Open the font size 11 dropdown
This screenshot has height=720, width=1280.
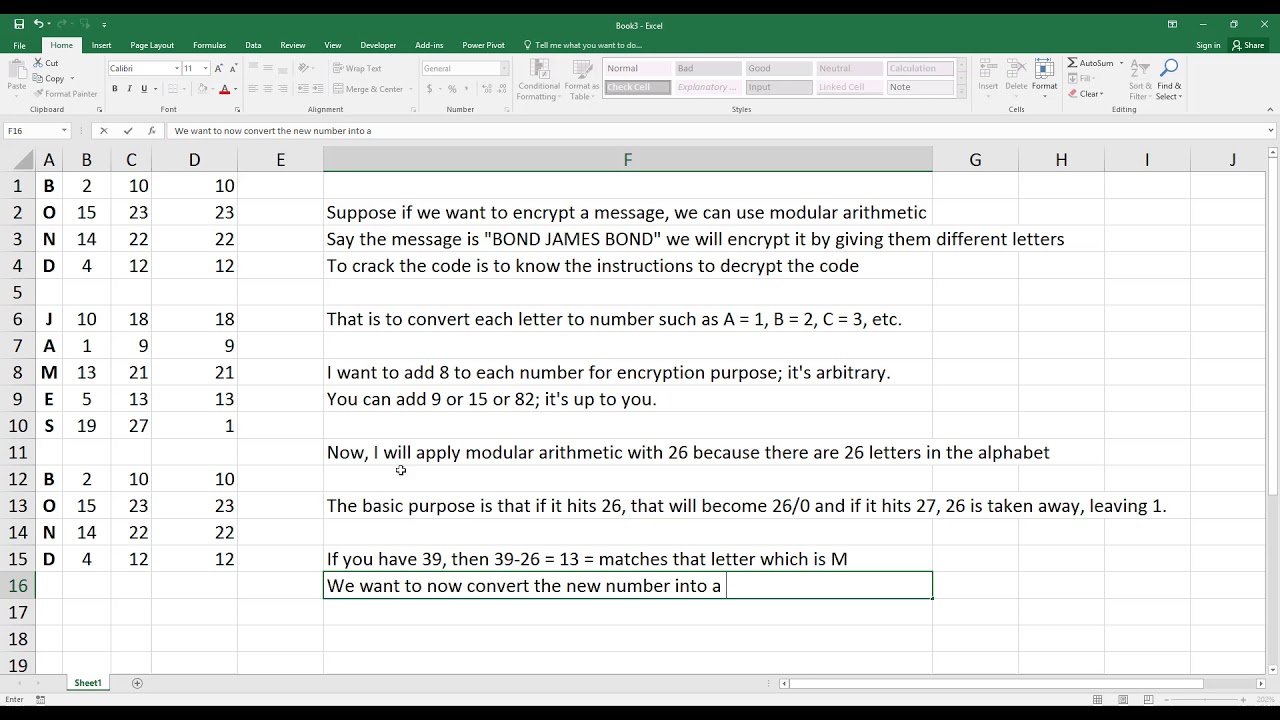point(205,68)
